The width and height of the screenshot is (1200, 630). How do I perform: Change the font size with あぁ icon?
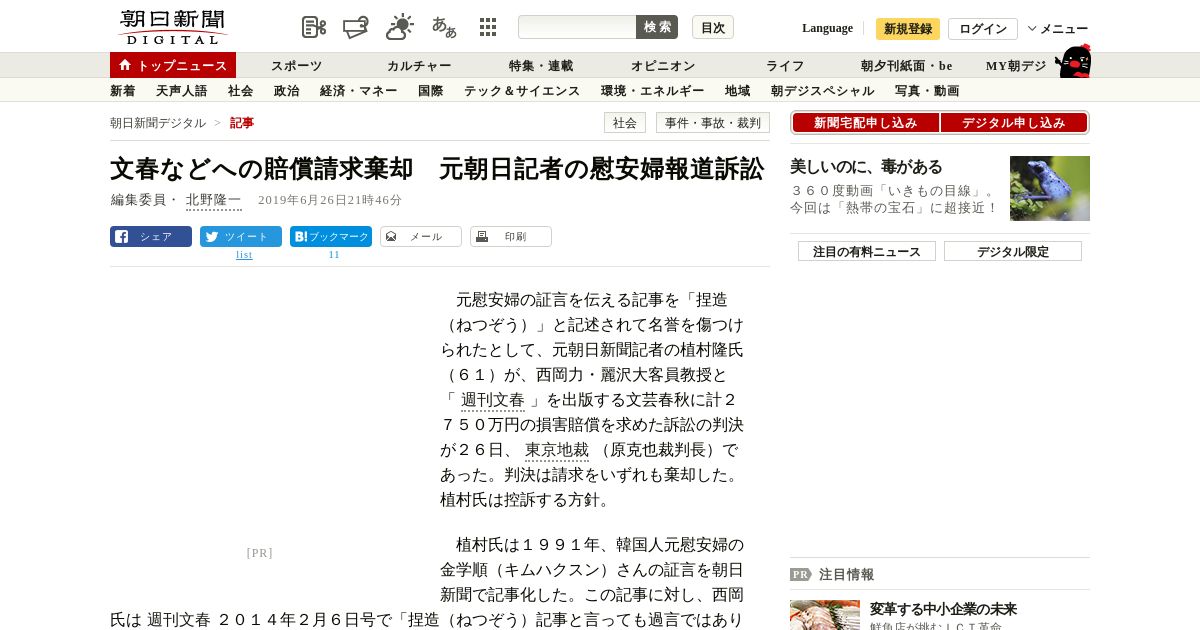[444, 27]
